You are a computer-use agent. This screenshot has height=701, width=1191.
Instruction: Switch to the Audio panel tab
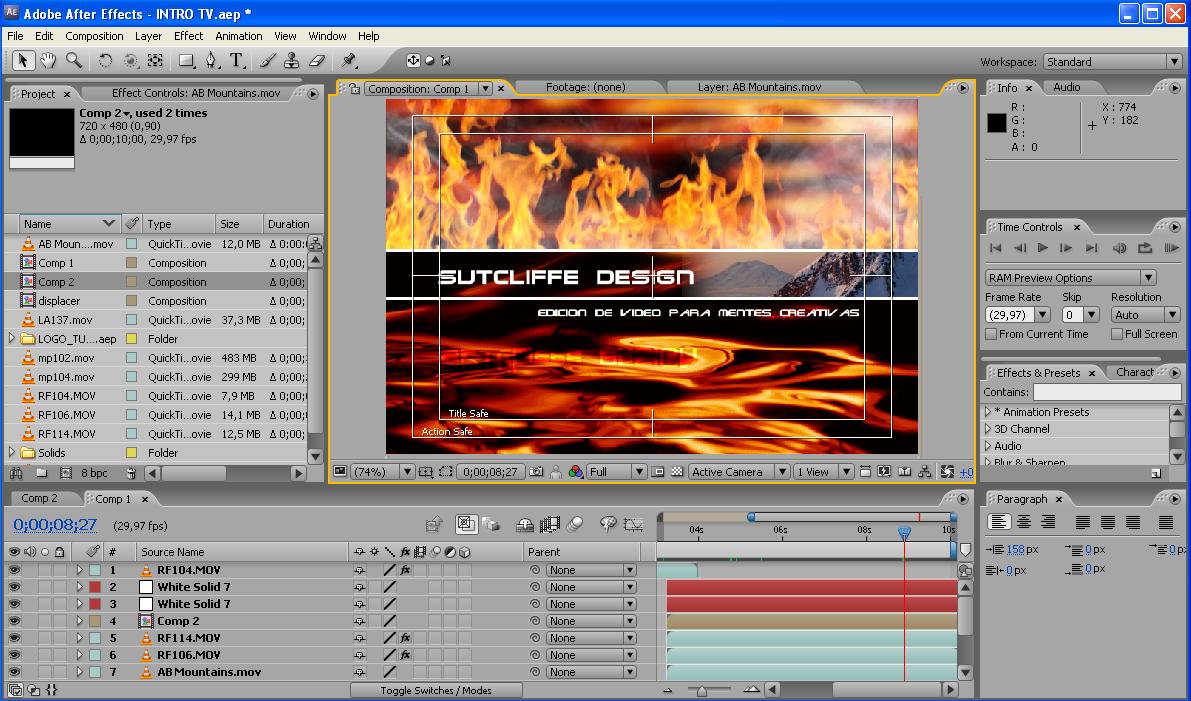pos(1066,87)
